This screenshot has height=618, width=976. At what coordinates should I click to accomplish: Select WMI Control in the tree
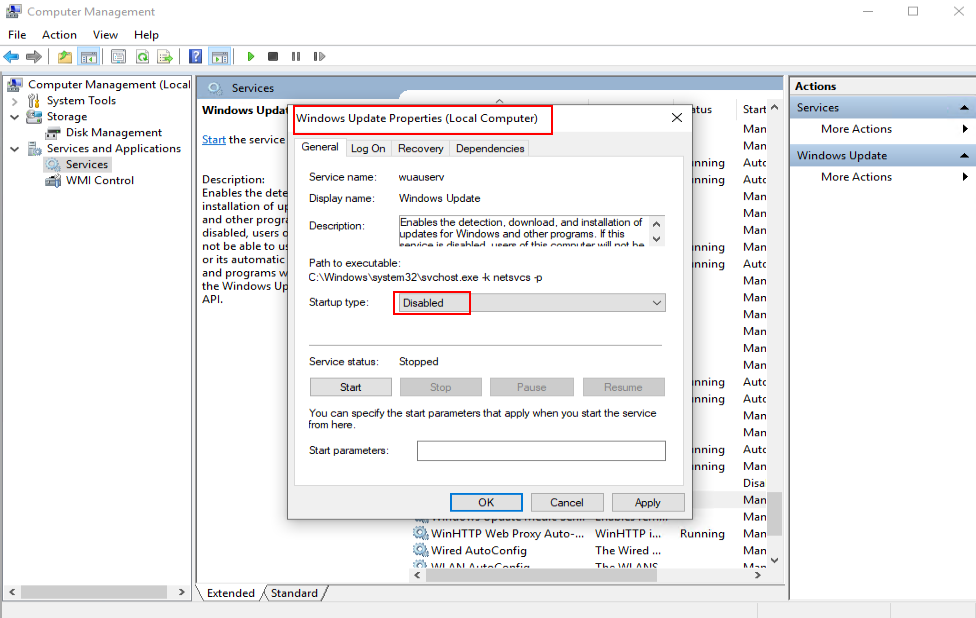coord(100,180)
